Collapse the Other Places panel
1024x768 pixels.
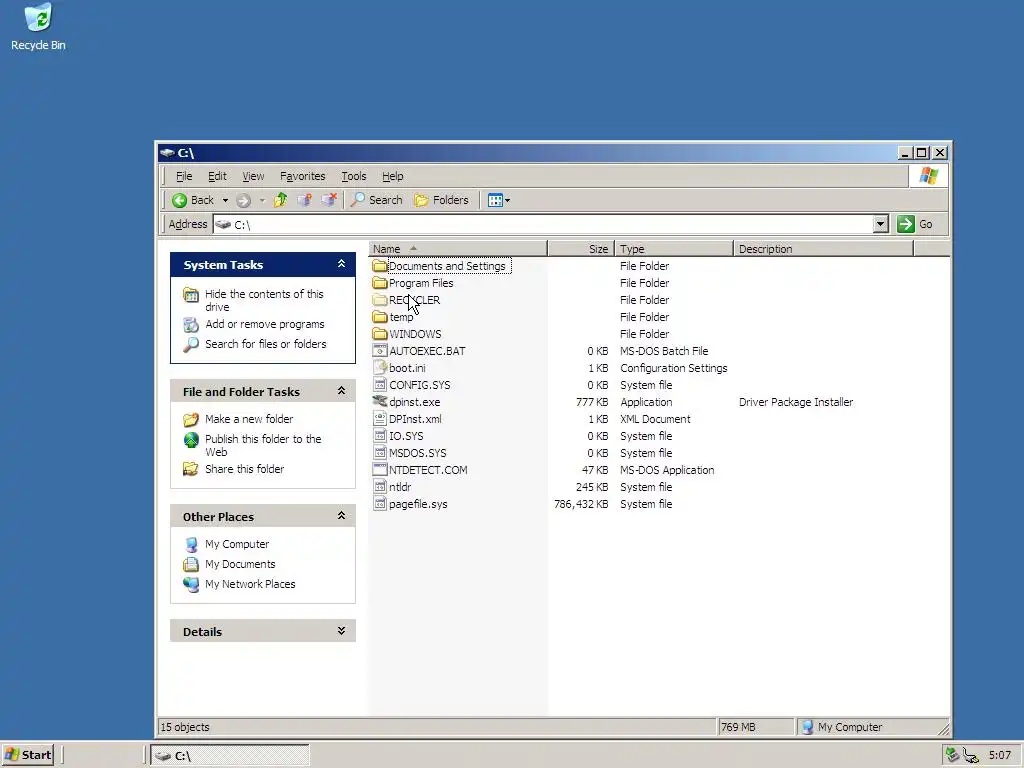[341, 516]
